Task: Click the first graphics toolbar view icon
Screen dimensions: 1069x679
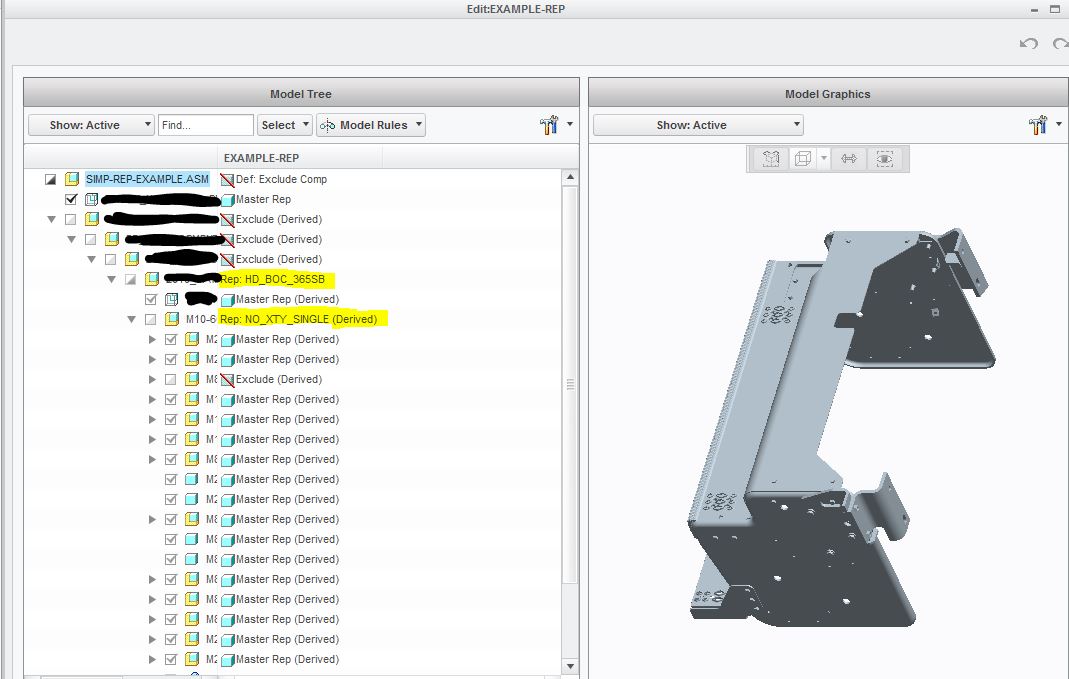Action: (771, 159)
